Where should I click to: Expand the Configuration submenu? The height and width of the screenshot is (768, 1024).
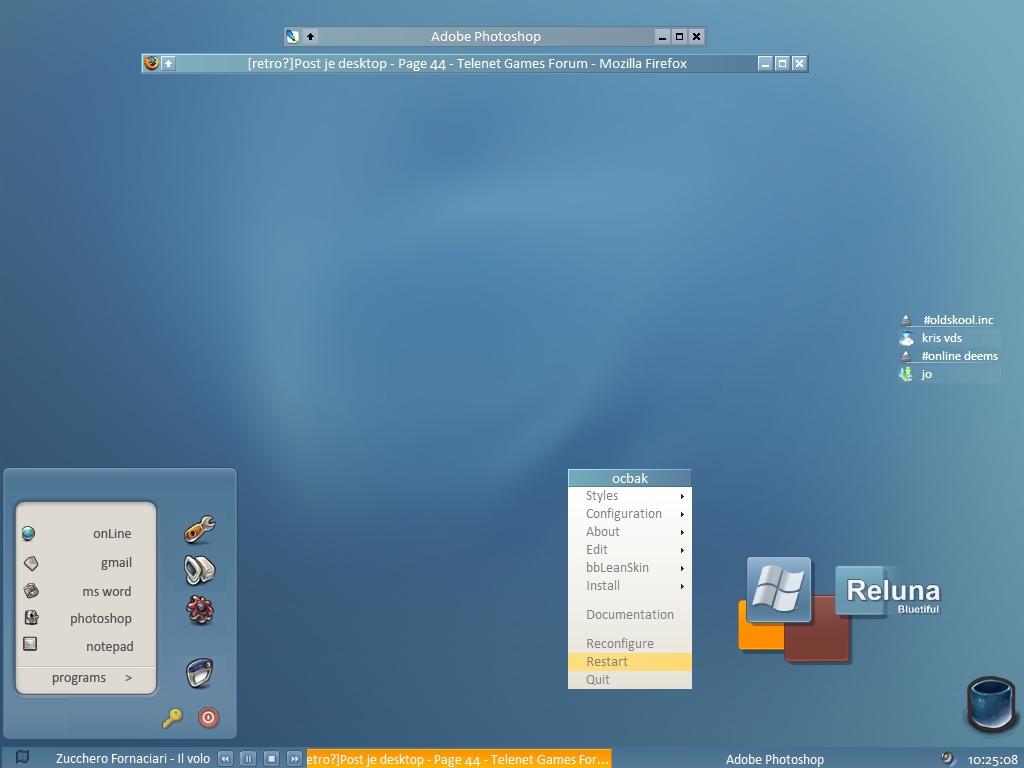[630, 514]
